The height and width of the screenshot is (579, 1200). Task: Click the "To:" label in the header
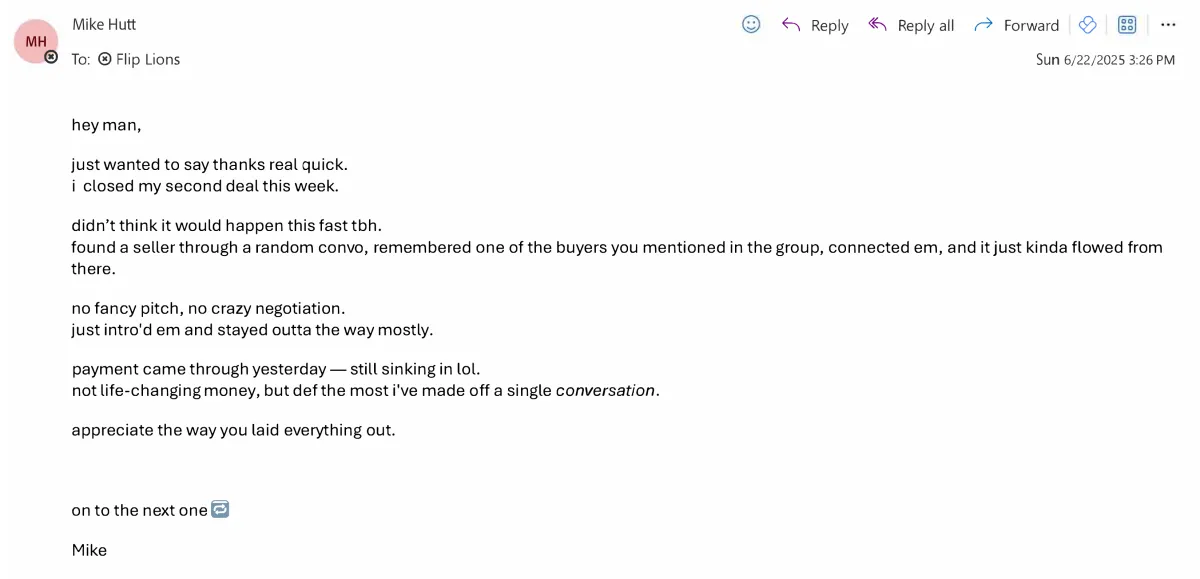pyautogui.click(x=81, y=59)
